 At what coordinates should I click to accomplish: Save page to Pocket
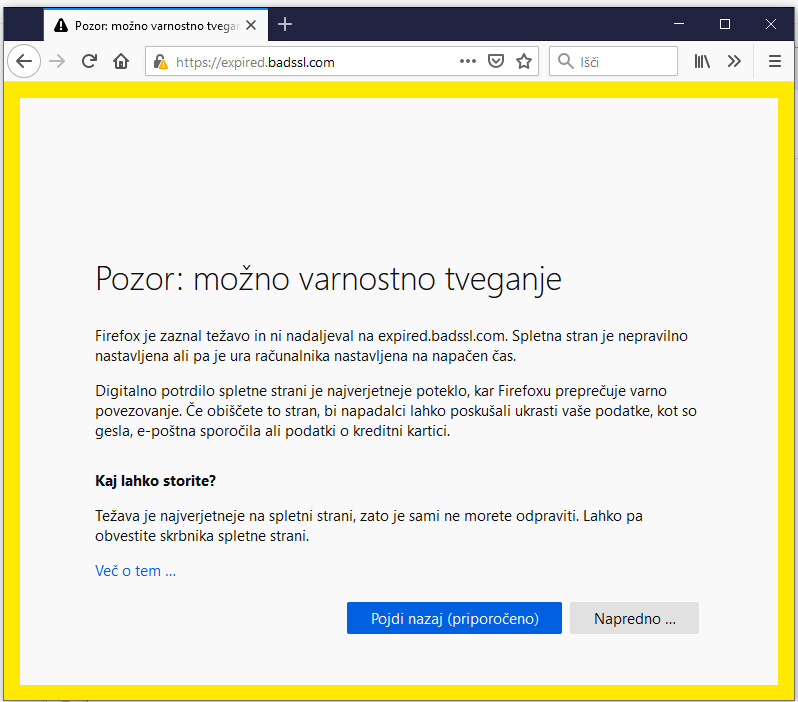tap(496, 62)
